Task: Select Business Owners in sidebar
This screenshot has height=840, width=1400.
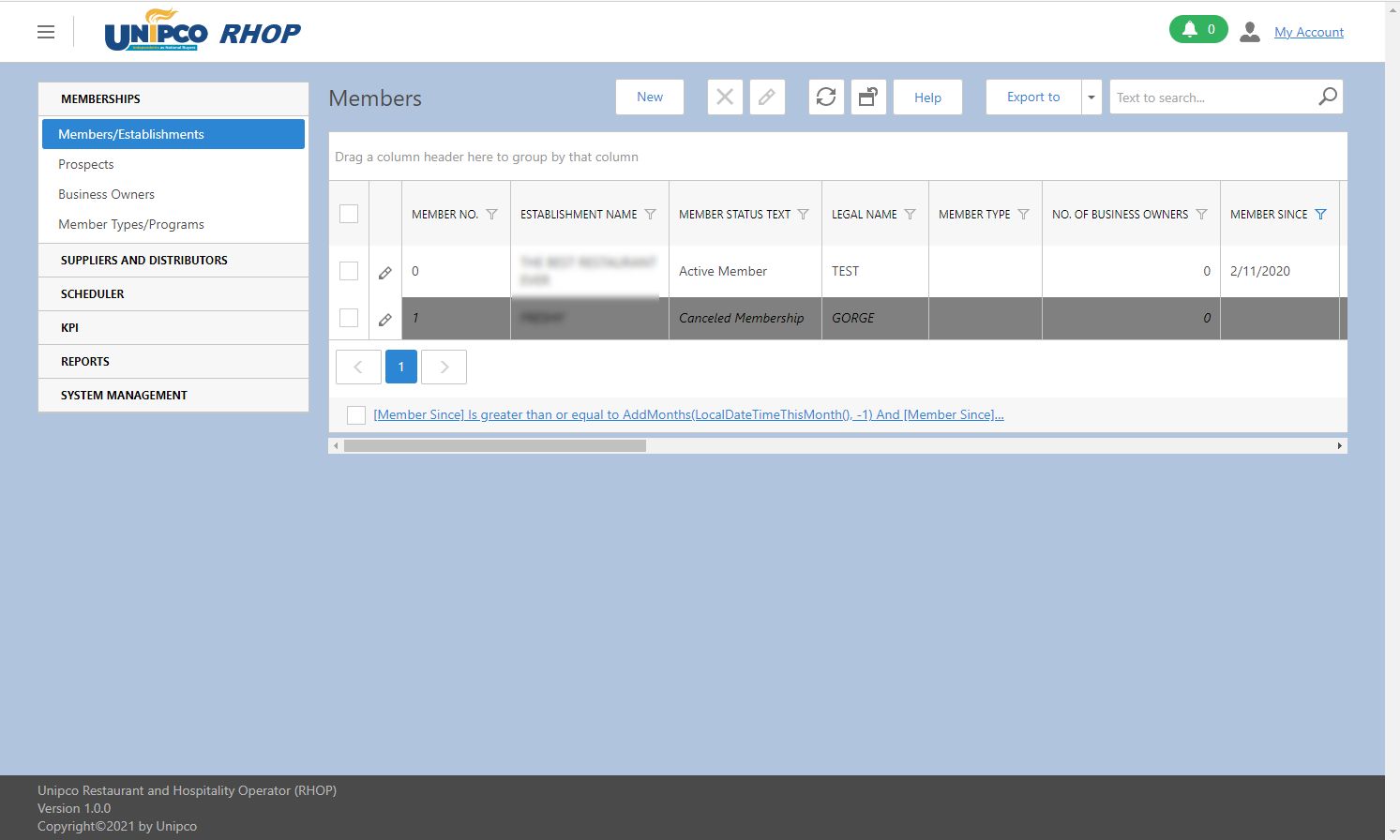Action: 107,194
